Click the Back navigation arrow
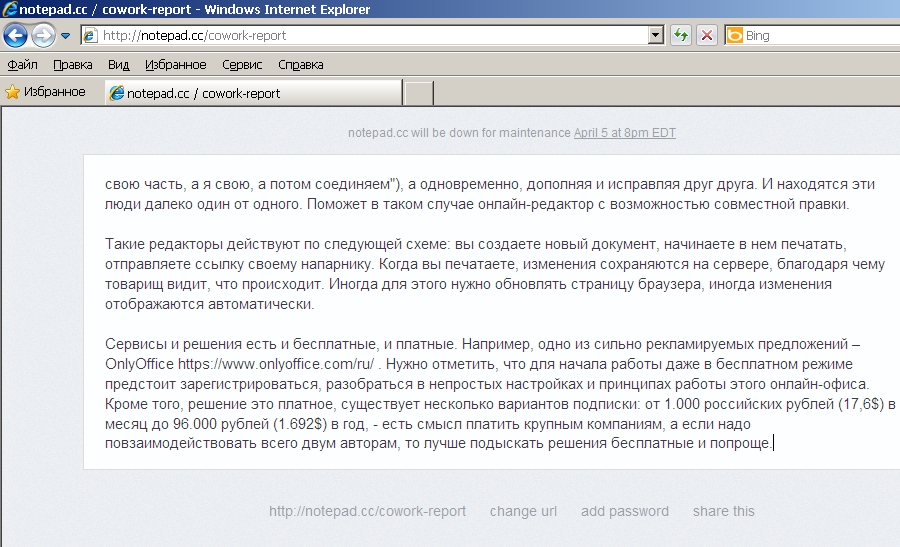 [x=15, y=36]
